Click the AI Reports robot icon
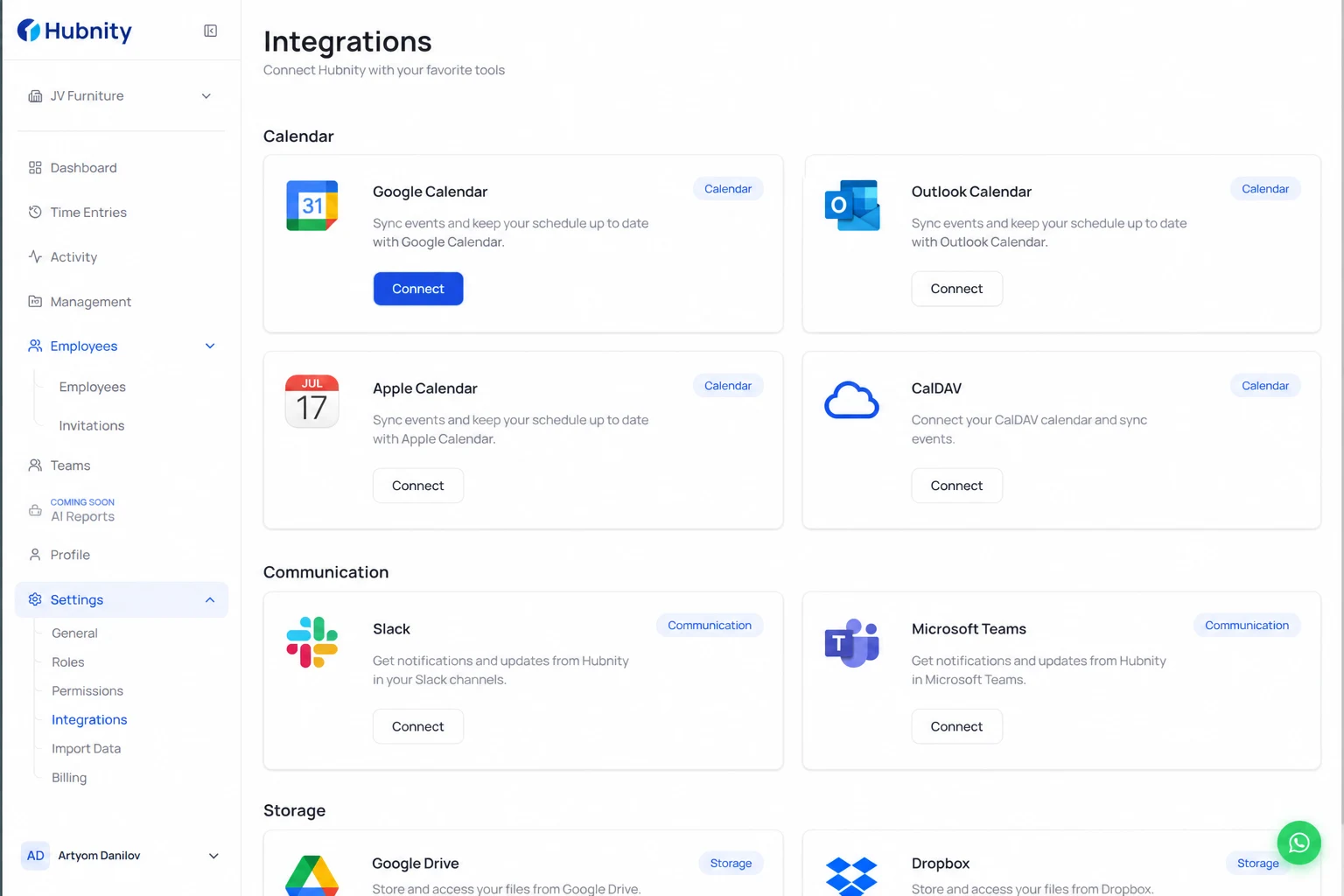This screenshot has height=896, width=1344. [35, 510]
